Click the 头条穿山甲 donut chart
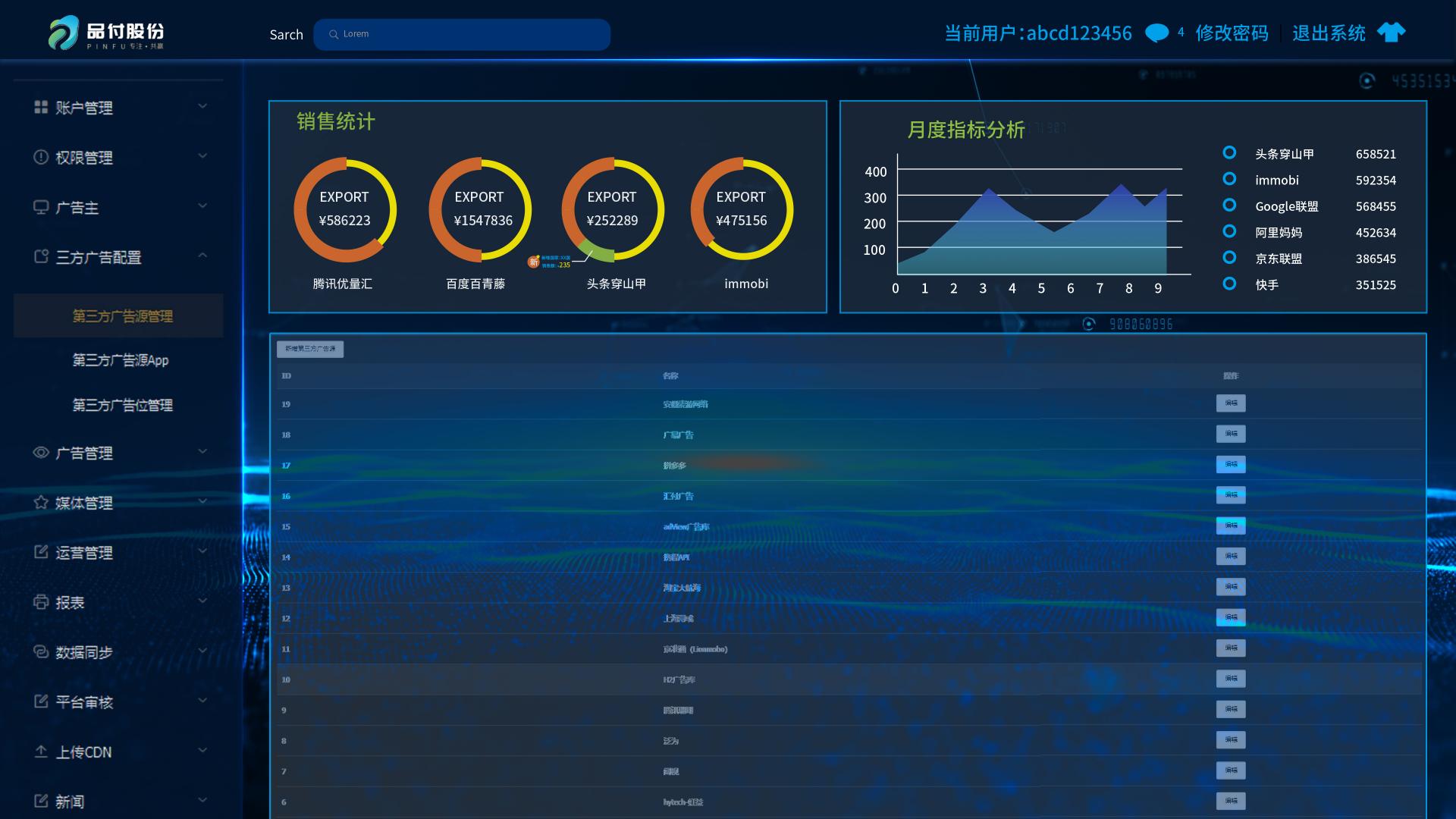 click(613, 210)
